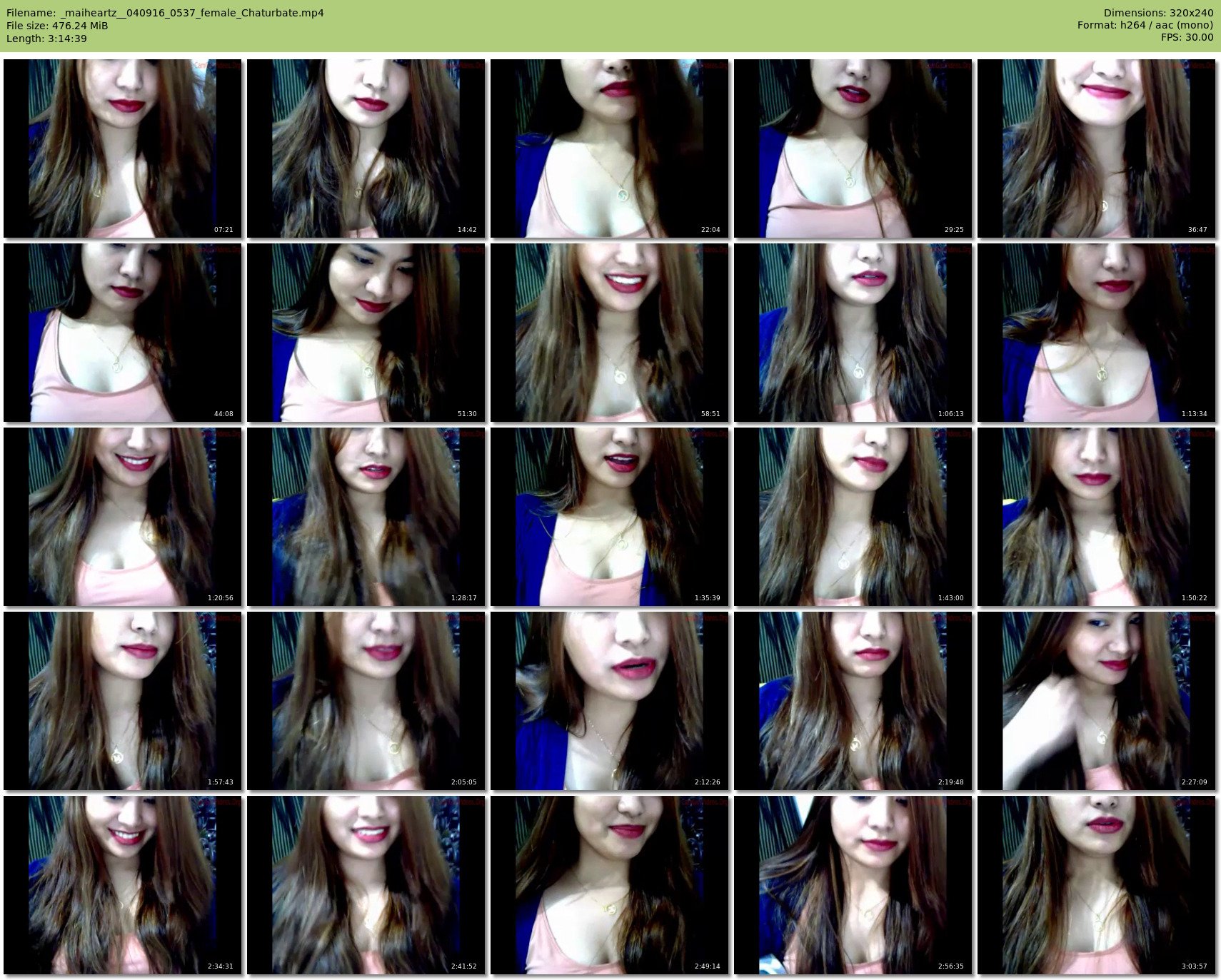Viewport: 1221px width, 980px height.
Task: Open the frame marked 1:06:13
Action: pos(853,333)
